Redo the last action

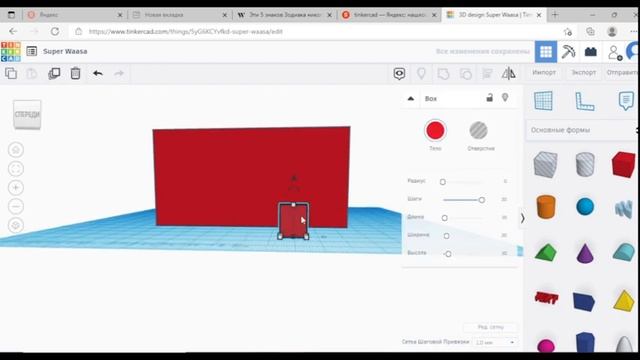pos(119,73)
